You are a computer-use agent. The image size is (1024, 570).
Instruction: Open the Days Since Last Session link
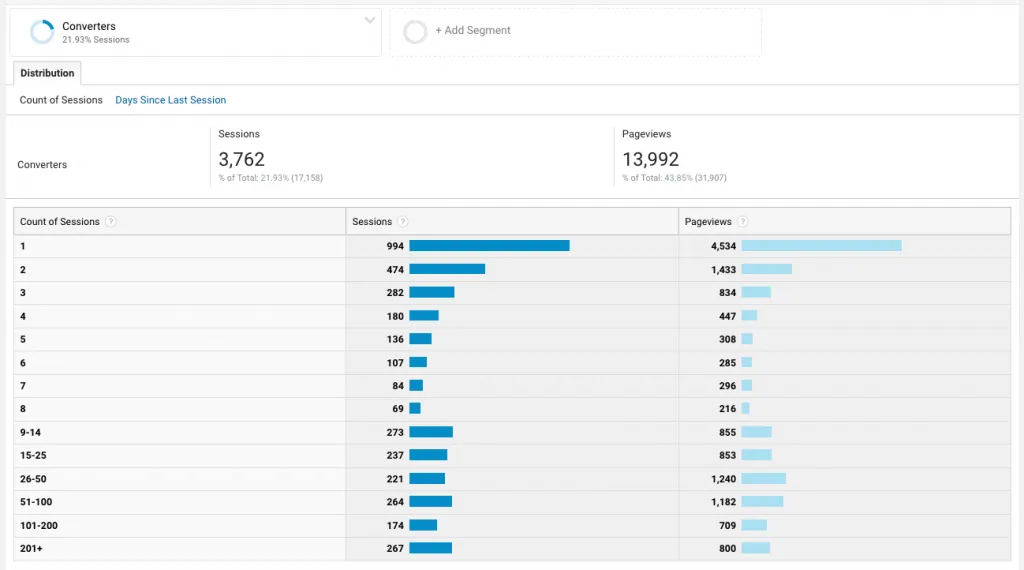coord(170,100)
